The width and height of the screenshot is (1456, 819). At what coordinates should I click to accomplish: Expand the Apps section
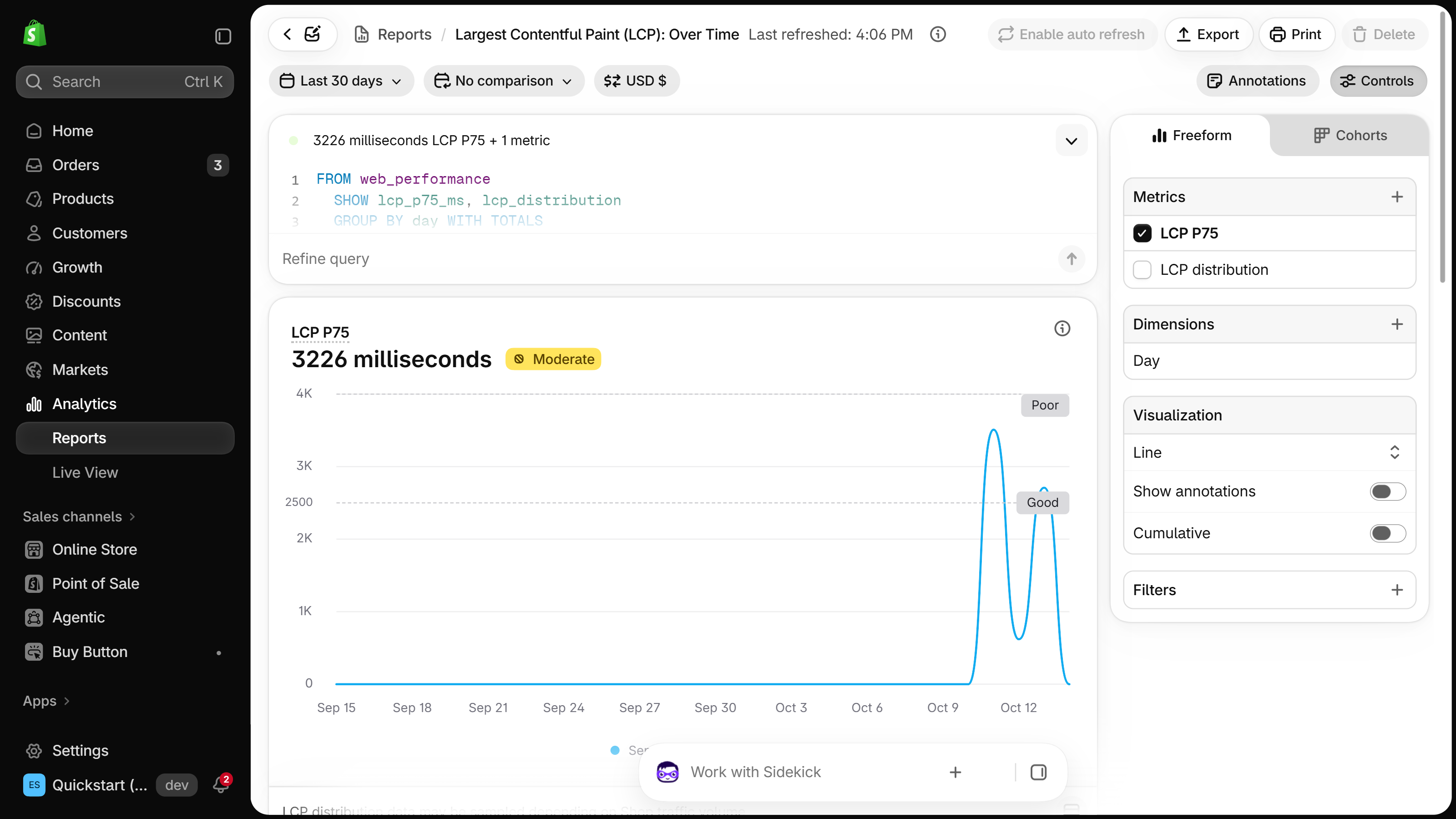click(x=46, y=701)
